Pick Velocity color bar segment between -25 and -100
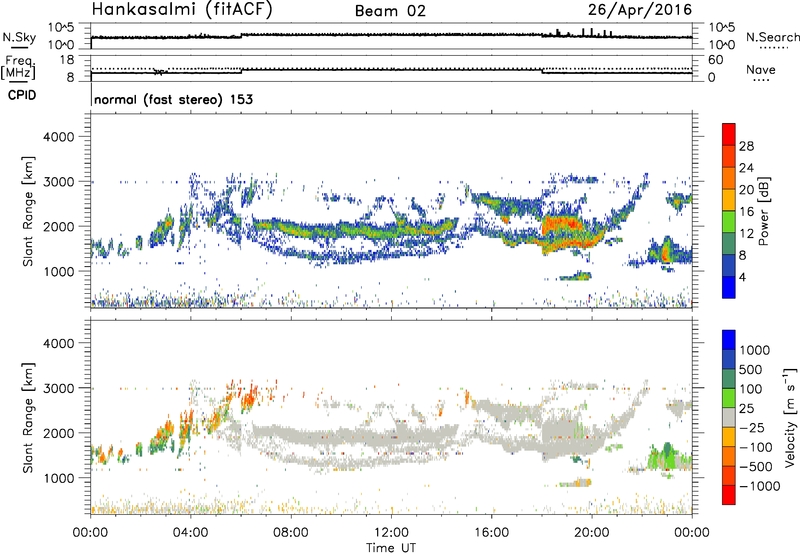The width and height of the screenshot is (800, 554). tap(729, 437)
